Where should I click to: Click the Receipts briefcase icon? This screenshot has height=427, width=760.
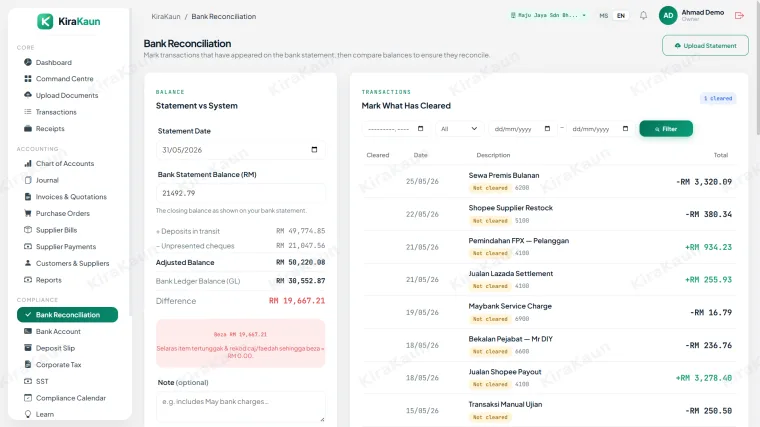(28, 128)
